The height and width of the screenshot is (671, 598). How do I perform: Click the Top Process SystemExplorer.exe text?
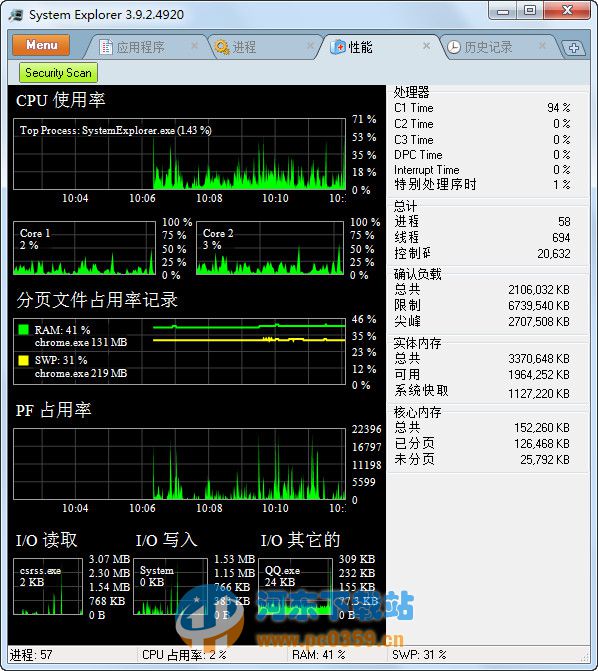click(x=116, y=131)
